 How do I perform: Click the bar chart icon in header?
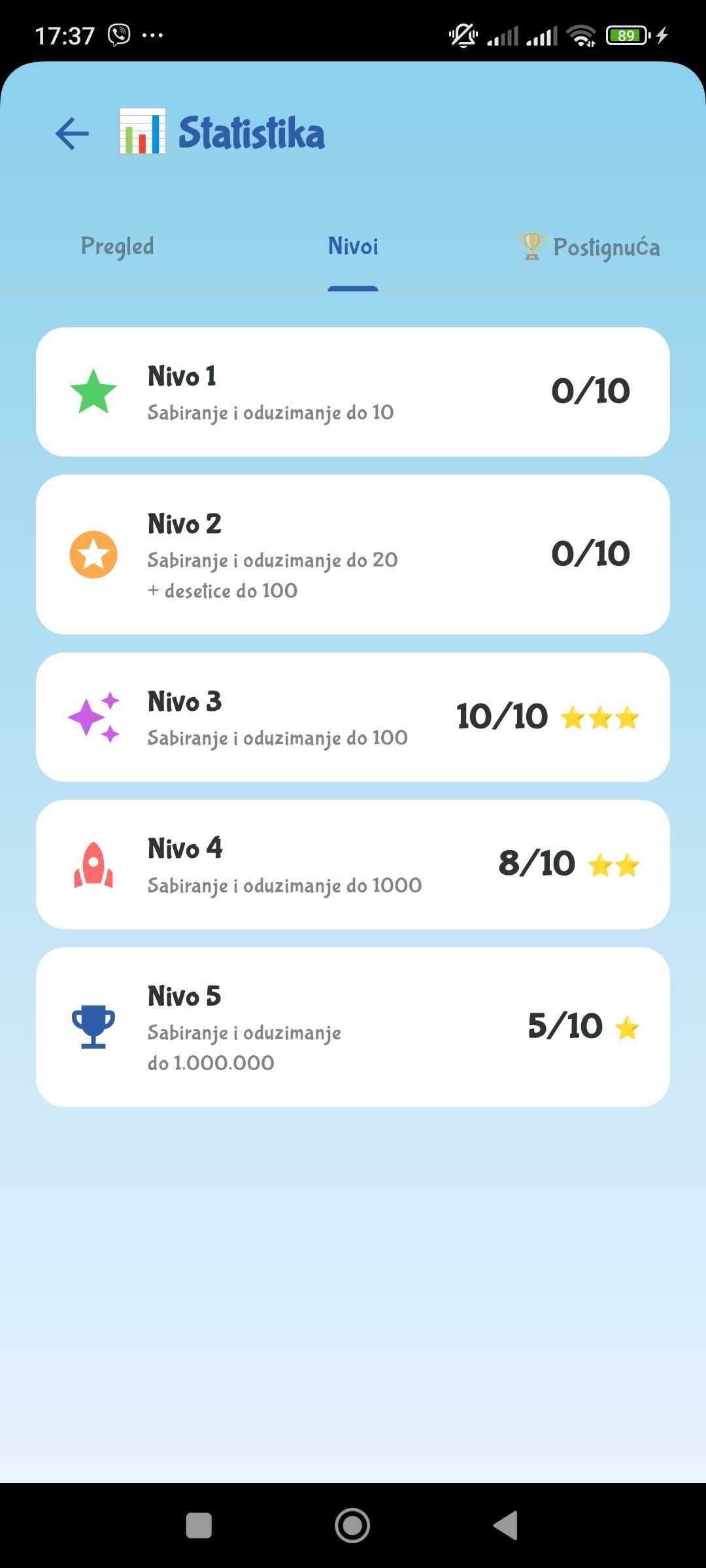(x=142, y=131)
